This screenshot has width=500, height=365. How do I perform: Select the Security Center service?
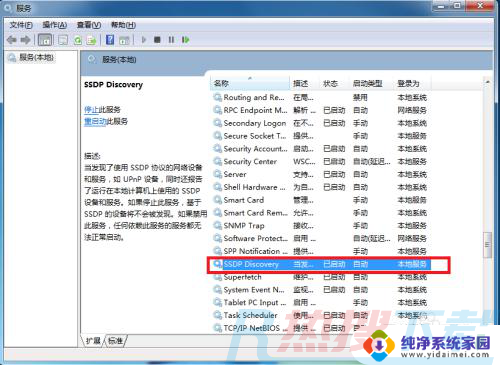(x=320, y=162)
